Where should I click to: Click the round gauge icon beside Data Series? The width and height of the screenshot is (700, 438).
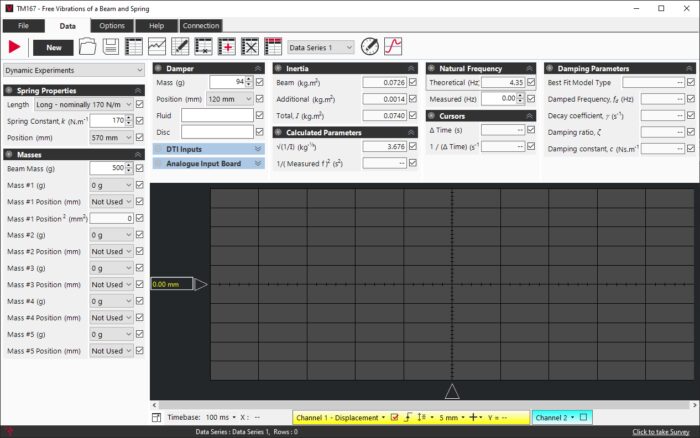[x=370, y=46]
